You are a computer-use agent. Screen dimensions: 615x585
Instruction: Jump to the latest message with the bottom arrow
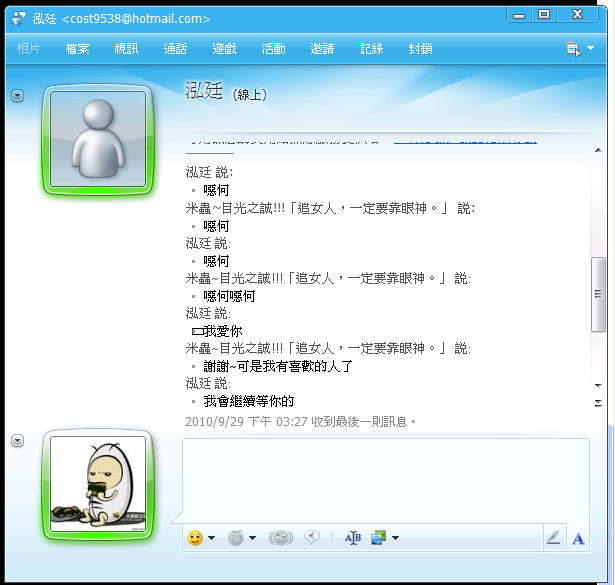(598, 403)
